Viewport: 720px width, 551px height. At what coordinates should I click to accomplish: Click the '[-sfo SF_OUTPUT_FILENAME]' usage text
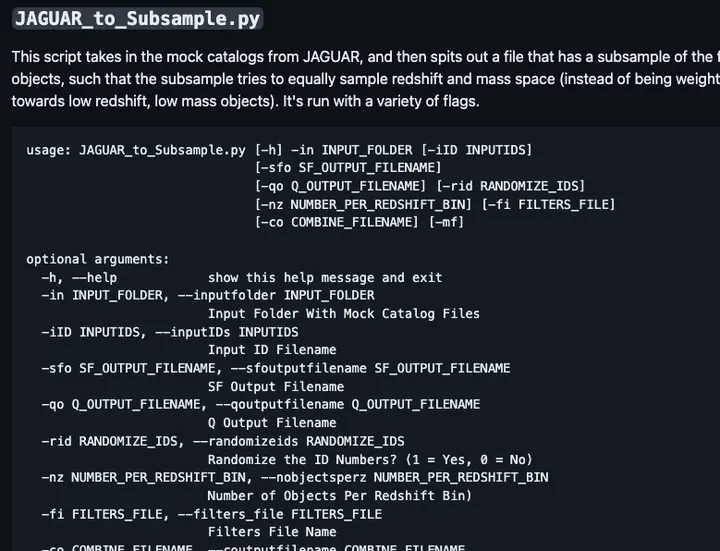coord(348,168)
